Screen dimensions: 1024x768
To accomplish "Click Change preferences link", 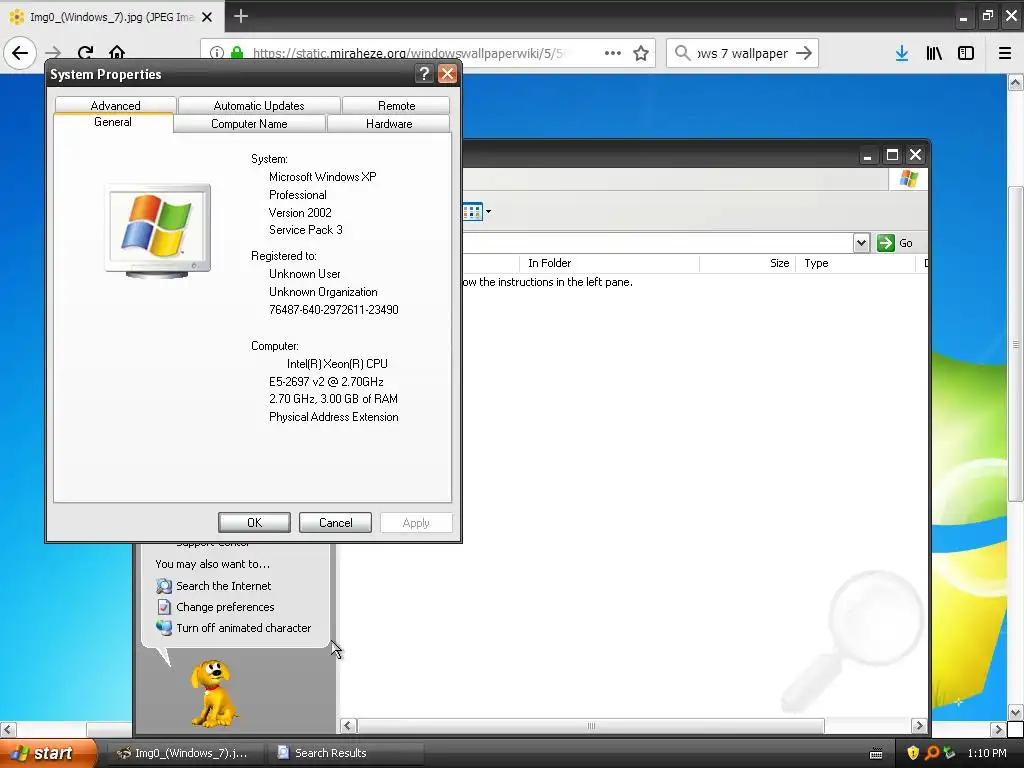I will click(225, 607).
